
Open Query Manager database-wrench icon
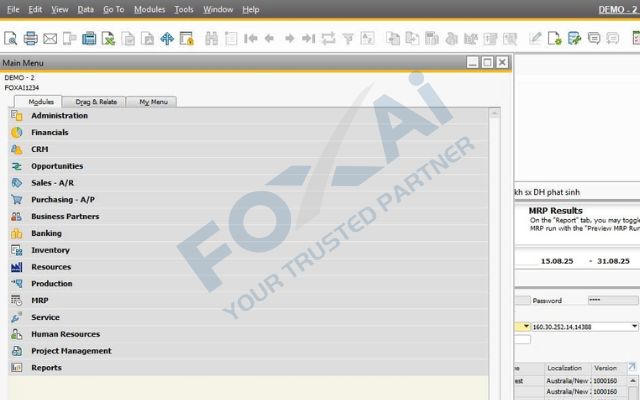[574, 39]
